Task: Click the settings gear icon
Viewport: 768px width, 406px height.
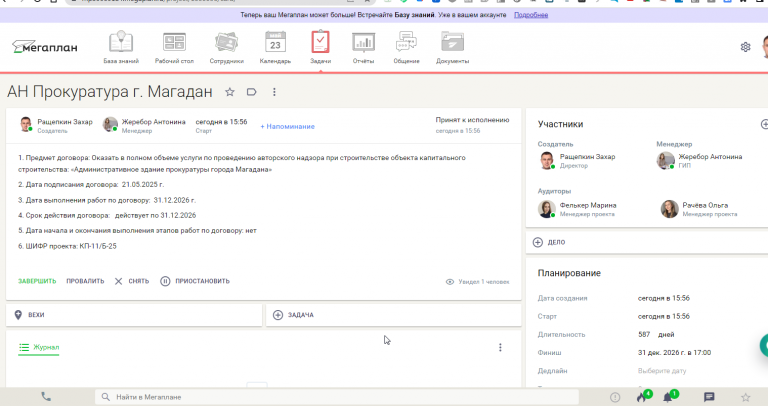Action: pyautogui.click(x=745, y=47)
